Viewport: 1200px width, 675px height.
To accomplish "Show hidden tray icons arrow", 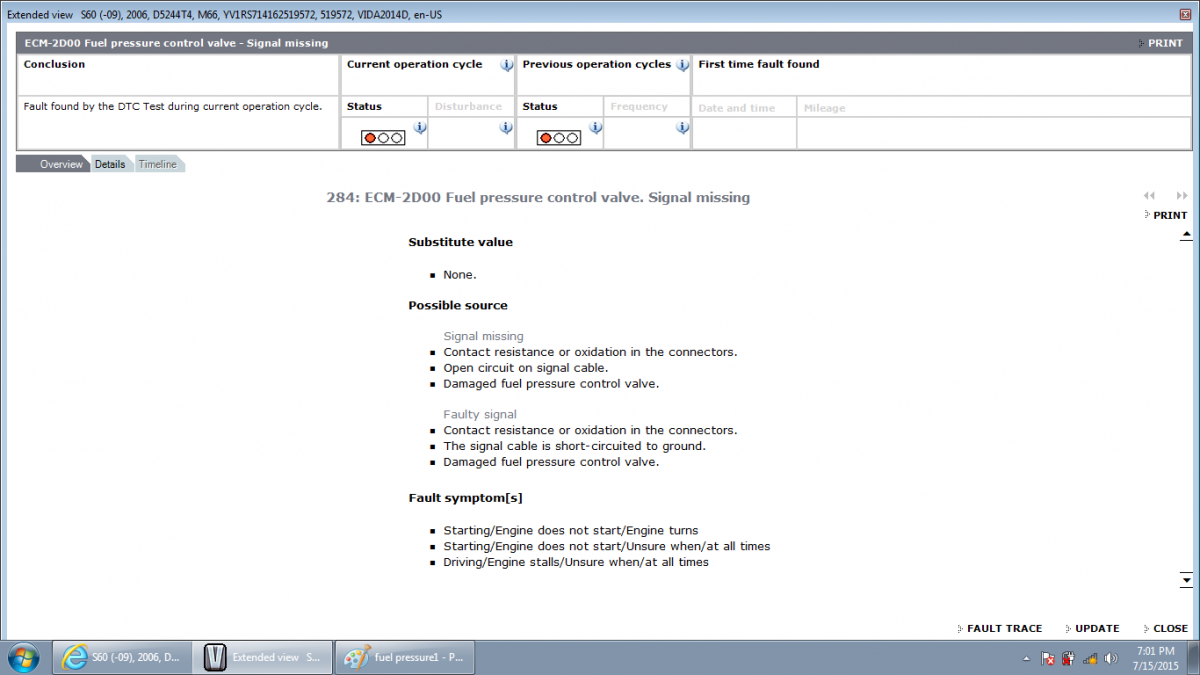I will pyautogui.click(x=1027, y=659).
